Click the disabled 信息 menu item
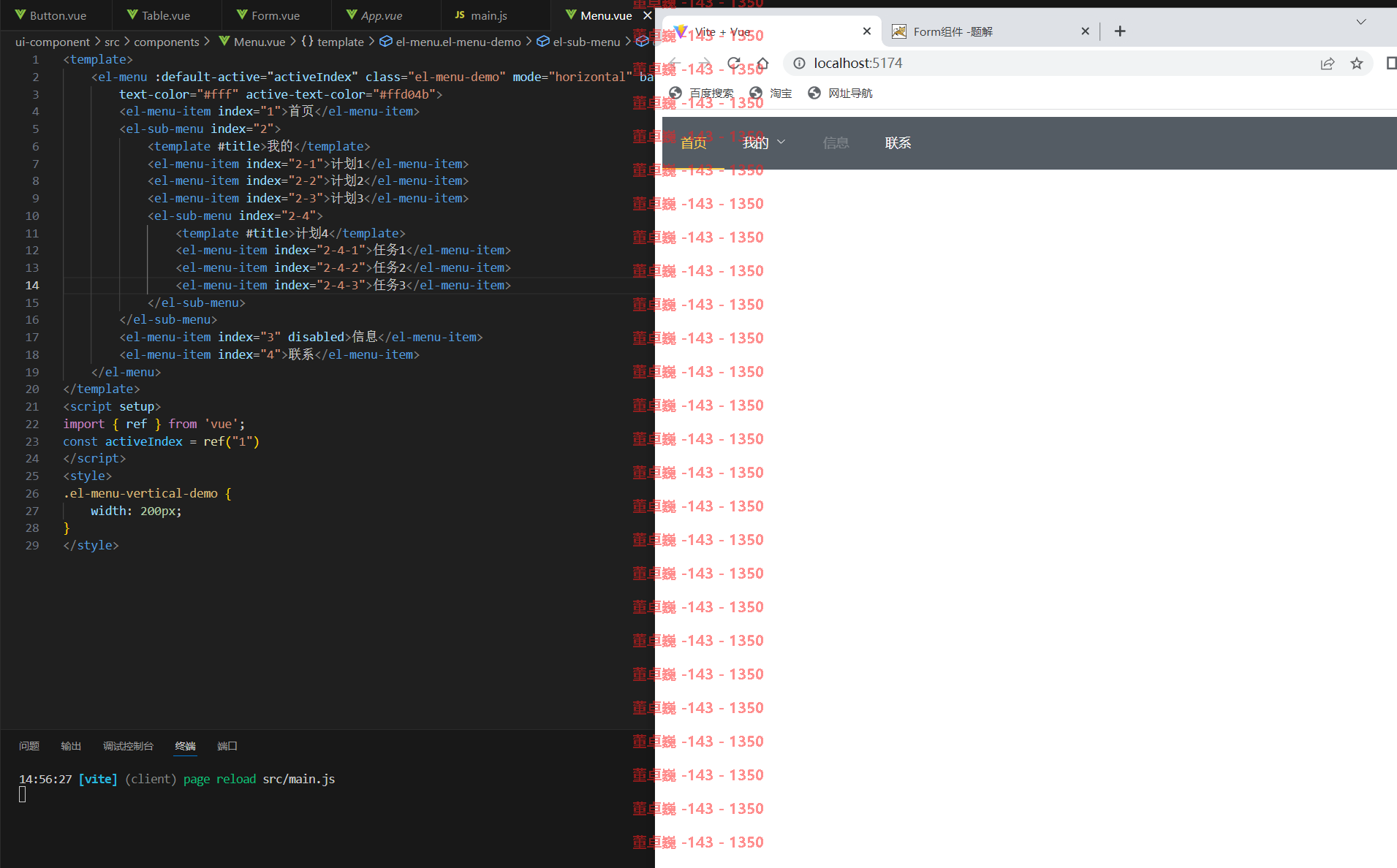 point(836,142)
